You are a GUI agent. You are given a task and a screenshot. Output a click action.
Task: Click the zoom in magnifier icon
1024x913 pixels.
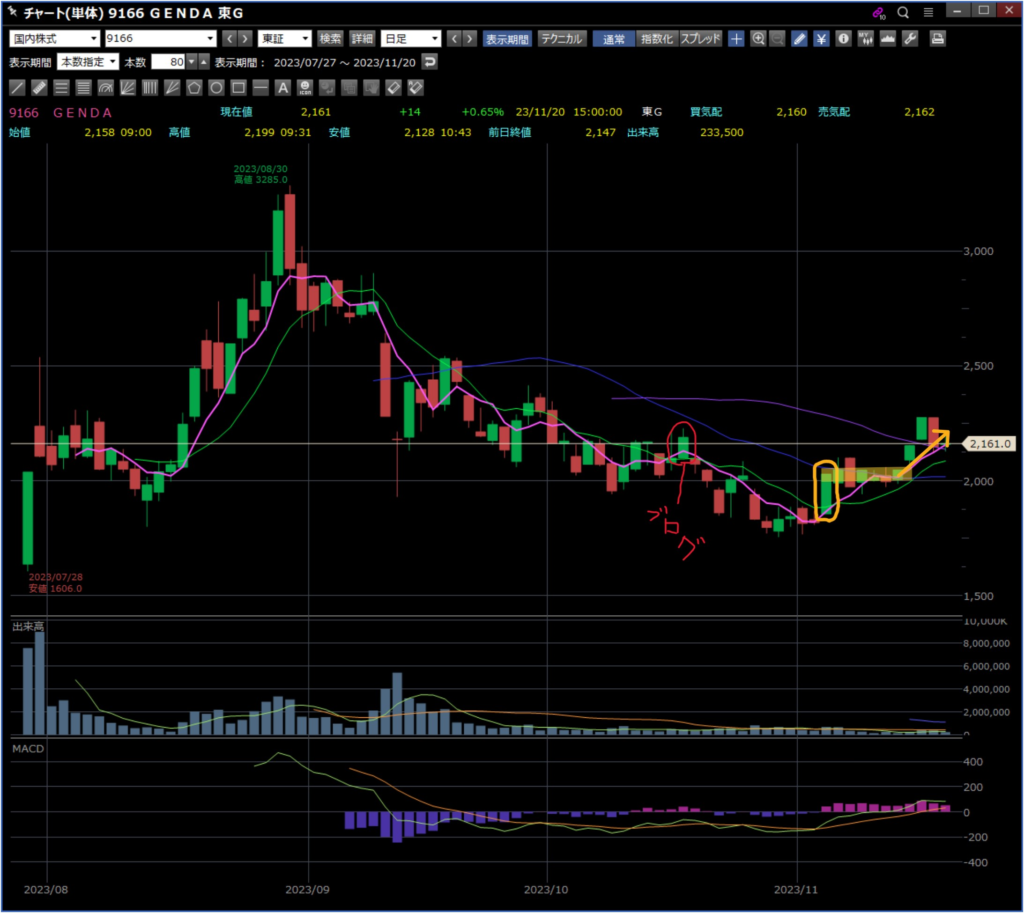point(758,39)
